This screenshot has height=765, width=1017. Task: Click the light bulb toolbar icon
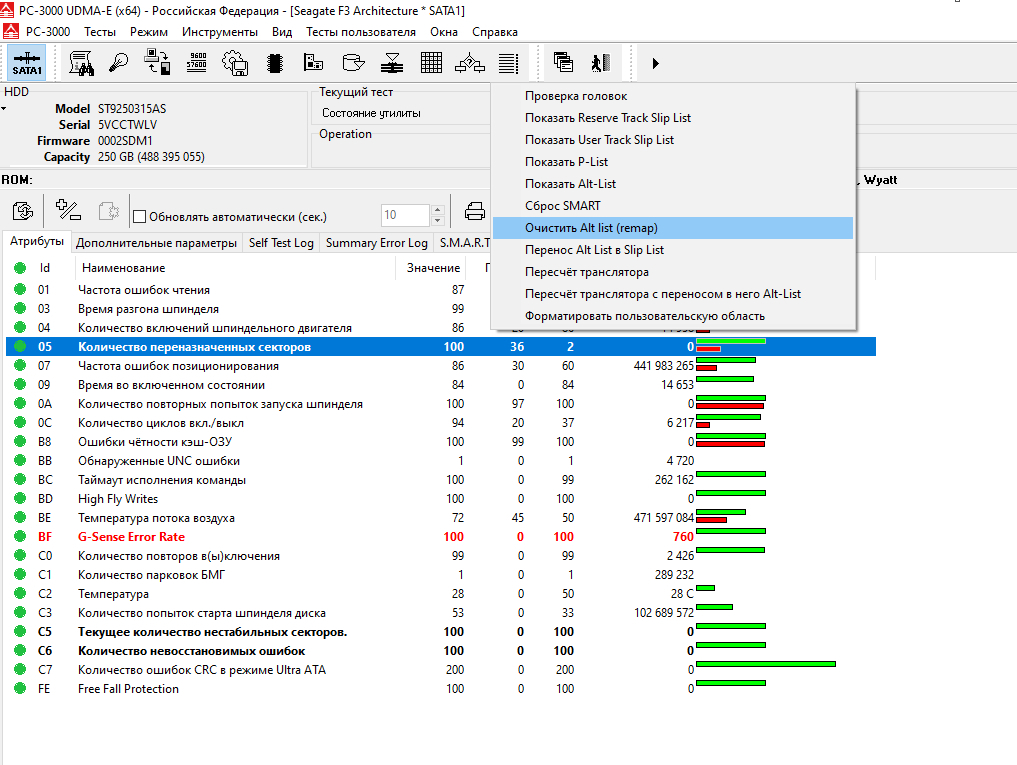119,63
